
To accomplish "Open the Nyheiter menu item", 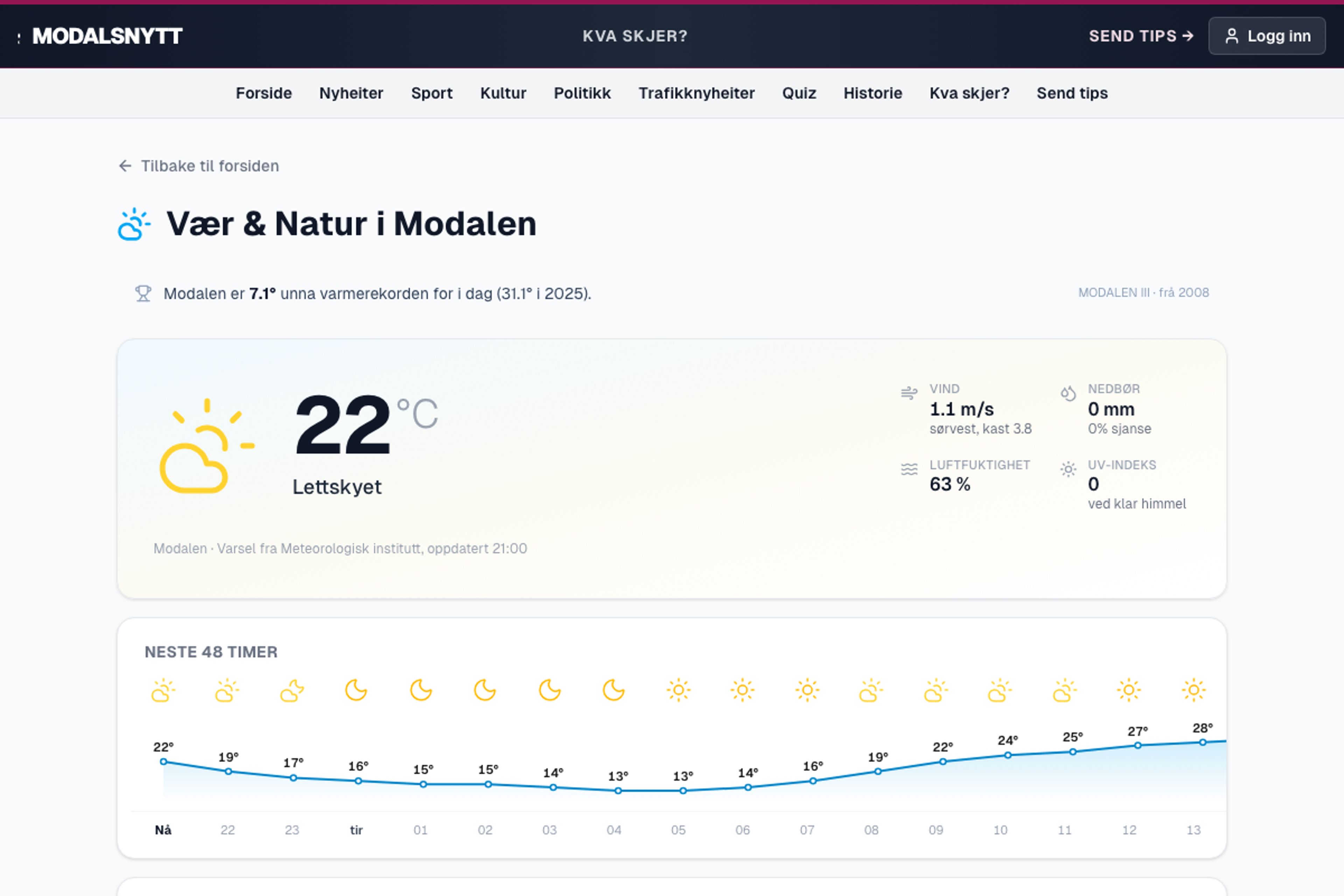I will (x=351, y=93).
